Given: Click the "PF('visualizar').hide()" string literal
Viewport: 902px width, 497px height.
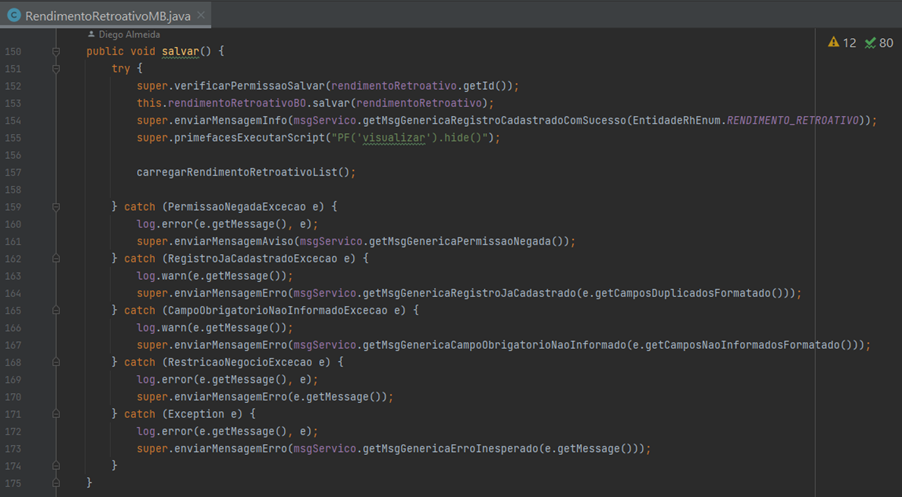Looking at the screenshot, I should point(410,137).
